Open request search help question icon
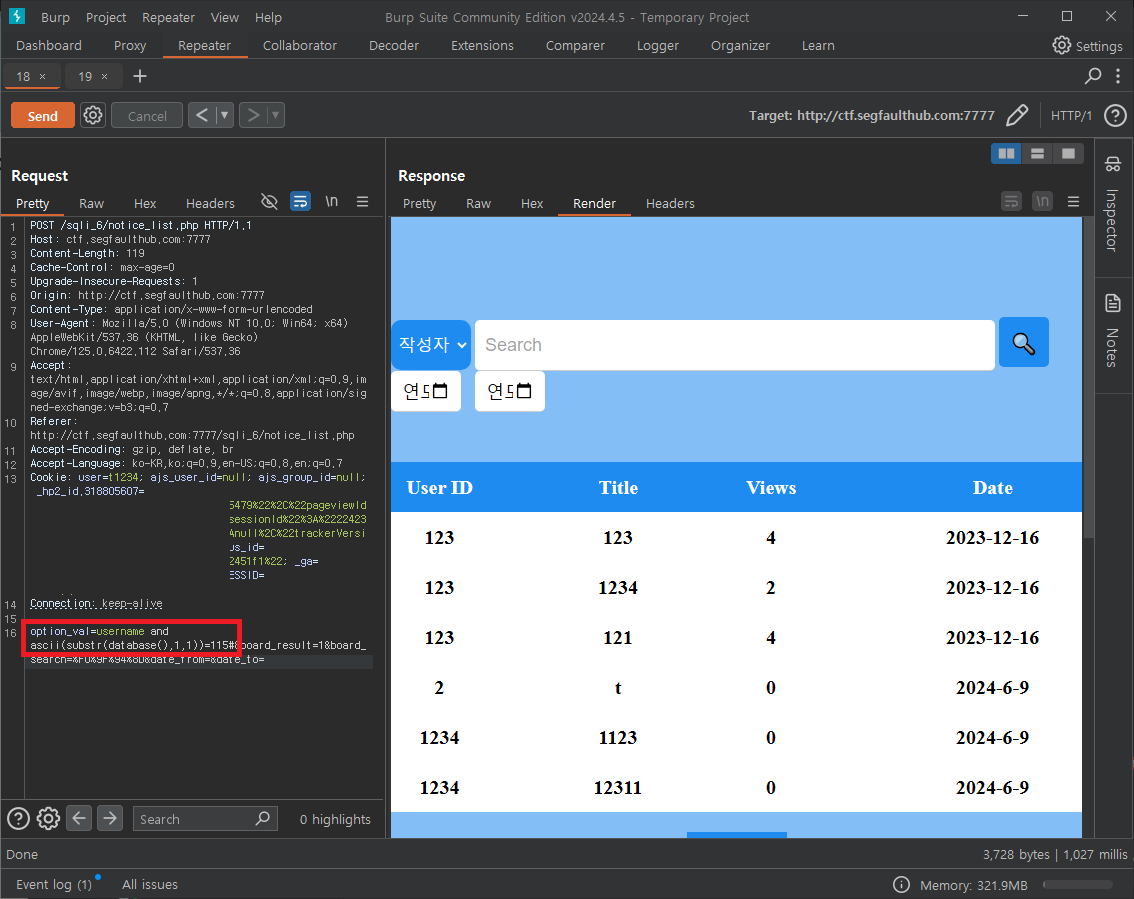The image size is (1134, 899). click(x=18, y=819)
